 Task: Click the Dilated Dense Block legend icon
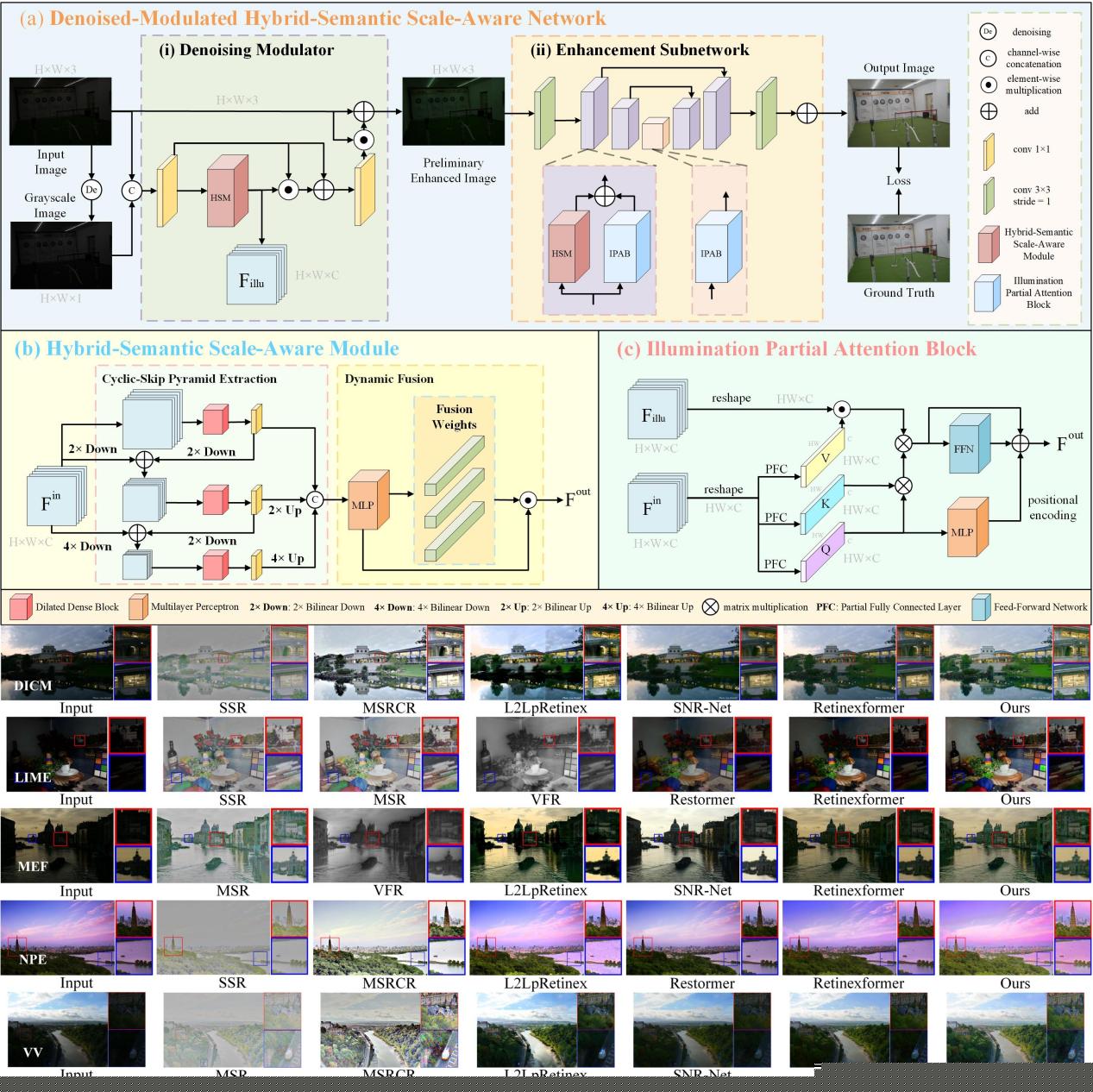click(x=21, y=607)
